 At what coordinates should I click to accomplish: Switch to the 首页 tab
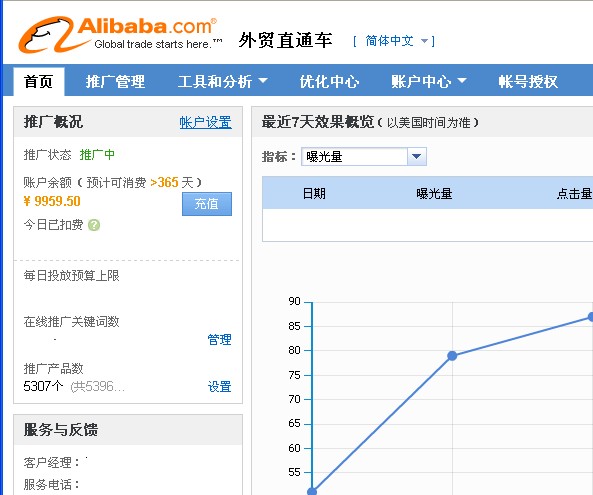[x=39, y=81]
